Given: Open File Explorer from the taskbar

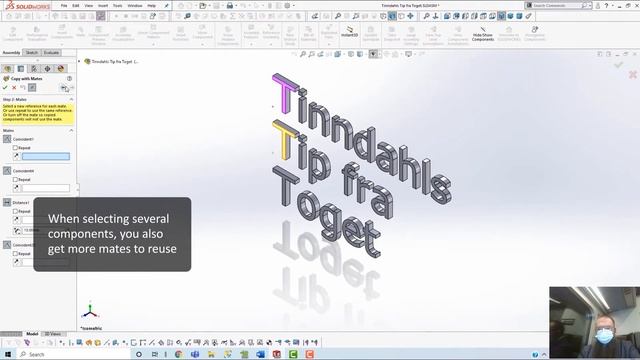Looking at the screenshot, I should (211, 354).
